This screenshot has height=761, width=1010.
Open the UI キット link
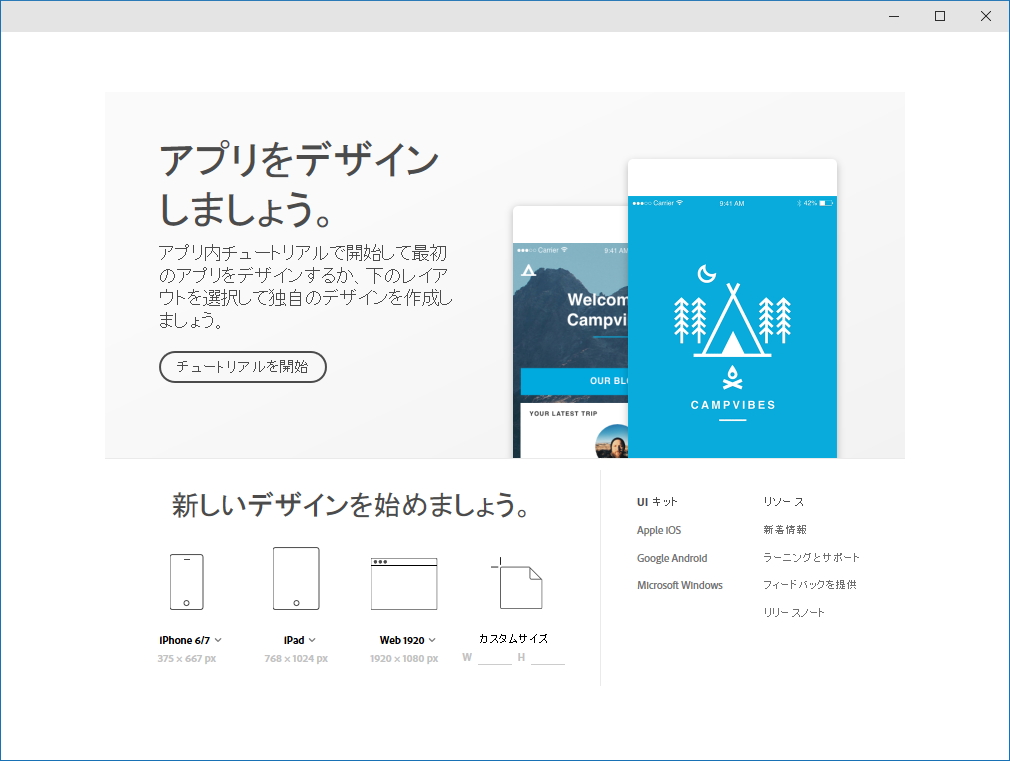pos(656,502)
